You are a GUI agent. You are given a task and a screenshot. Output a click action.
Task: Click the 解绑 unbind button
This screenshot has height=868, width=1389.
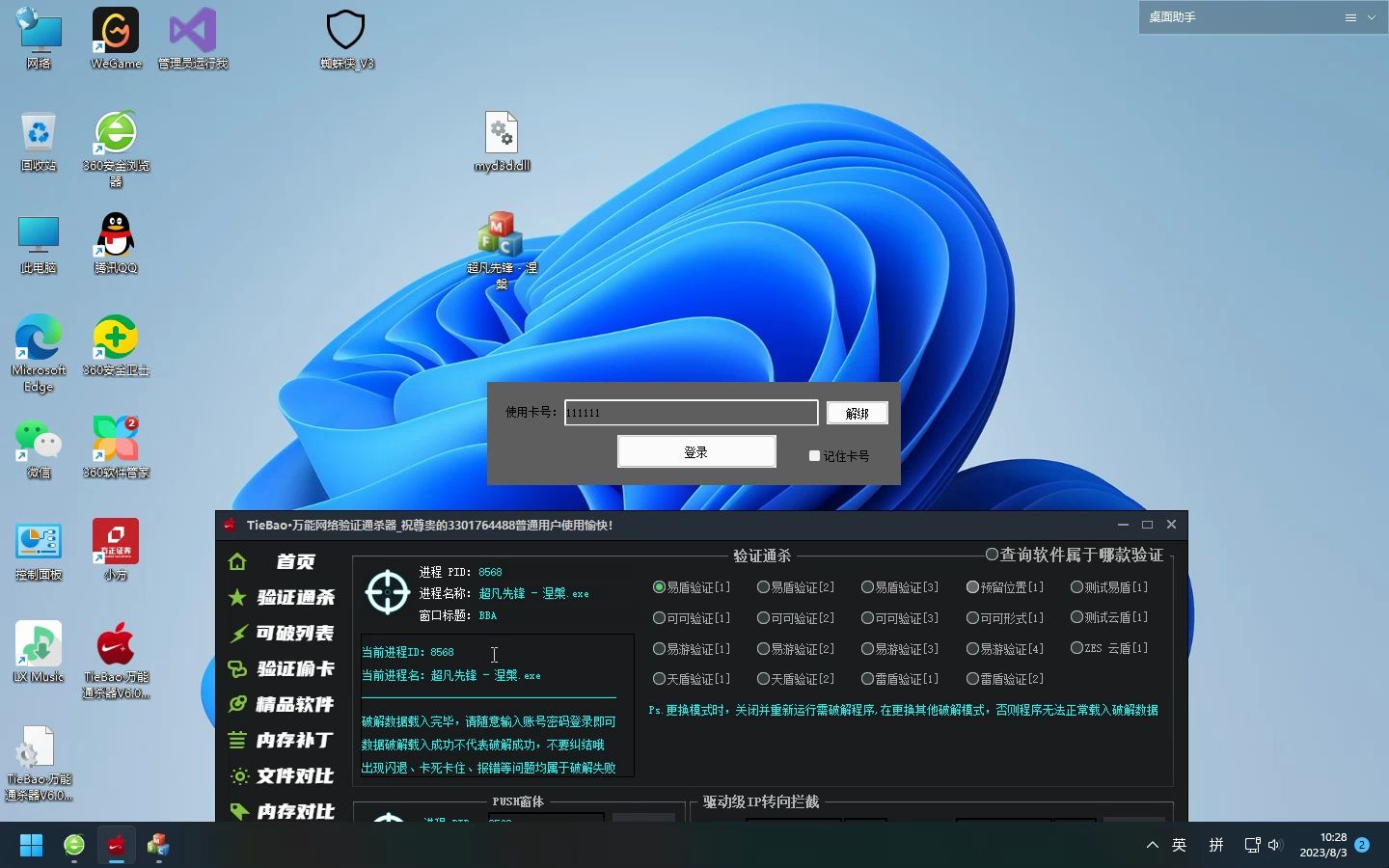(857, 413)
